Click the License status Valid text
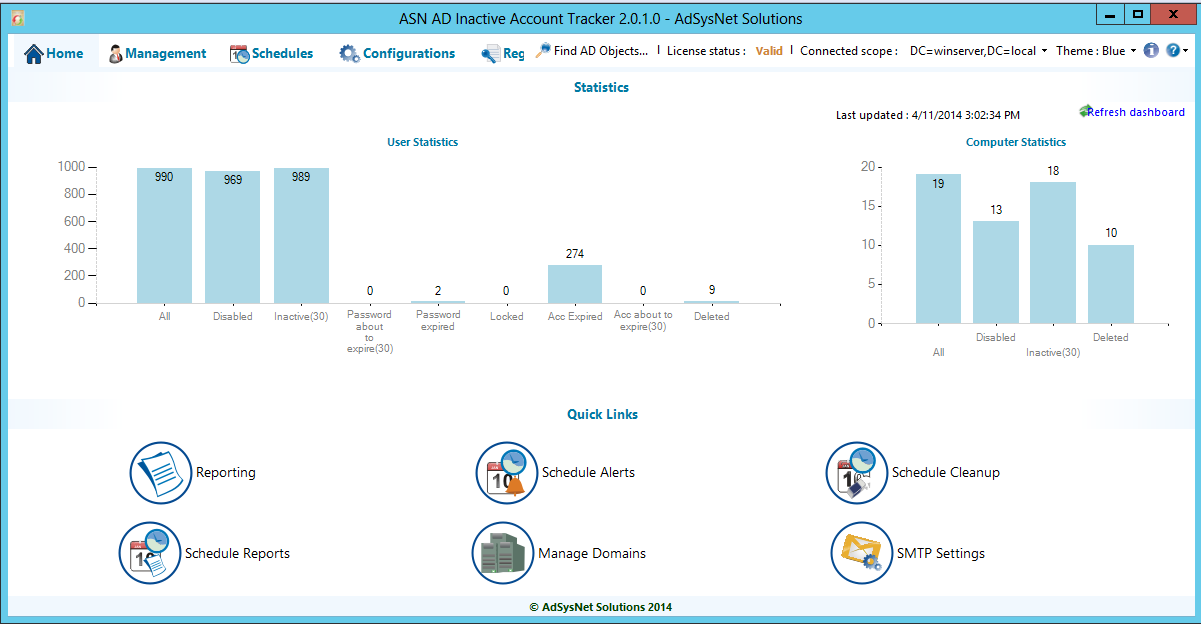The width and height of the screenshot is (1201, 624). pos(769,50)
